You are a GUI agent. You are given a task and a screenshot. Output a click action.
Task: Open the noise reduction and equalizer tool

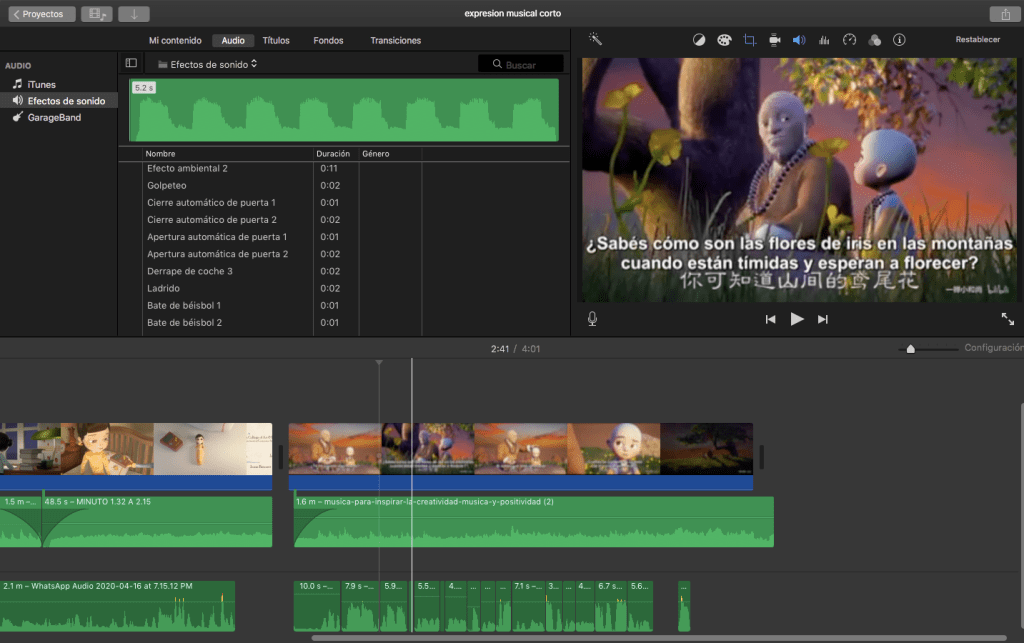824,40
